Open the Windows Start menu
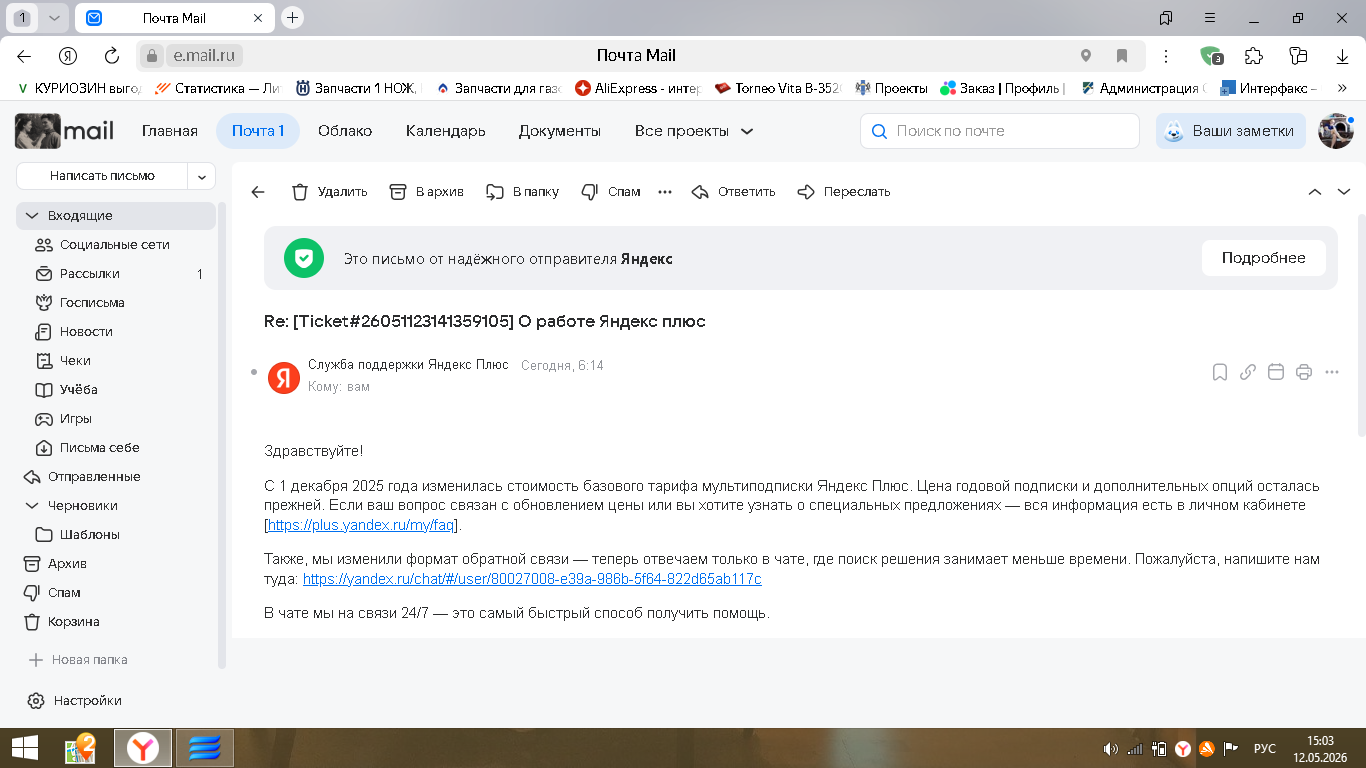This screenshot has height=768, width=1366. 24,748
